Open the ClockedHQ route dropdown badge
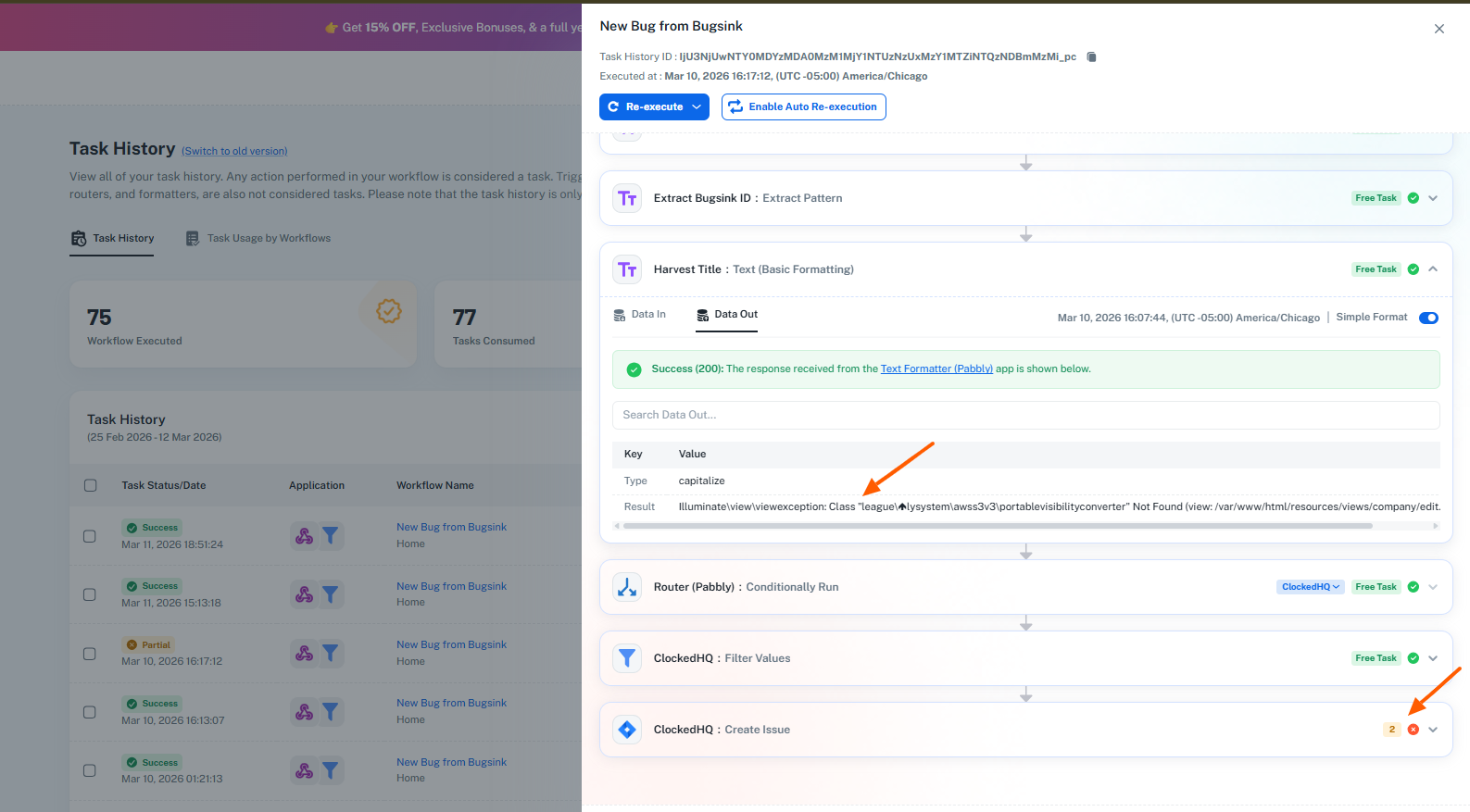 tap(1310, 587)
